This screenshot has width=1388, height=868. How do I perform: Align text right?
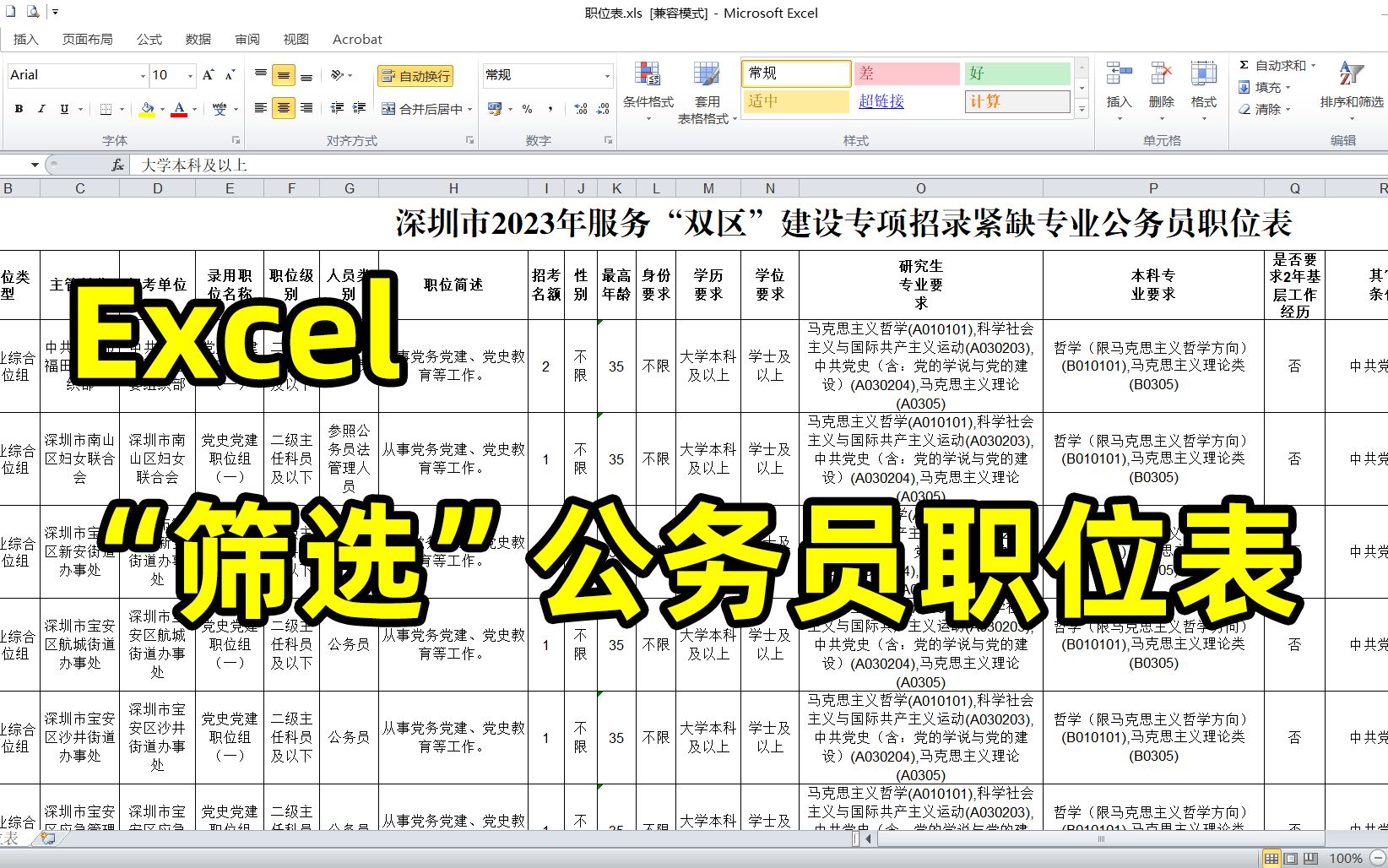point(306,108)
